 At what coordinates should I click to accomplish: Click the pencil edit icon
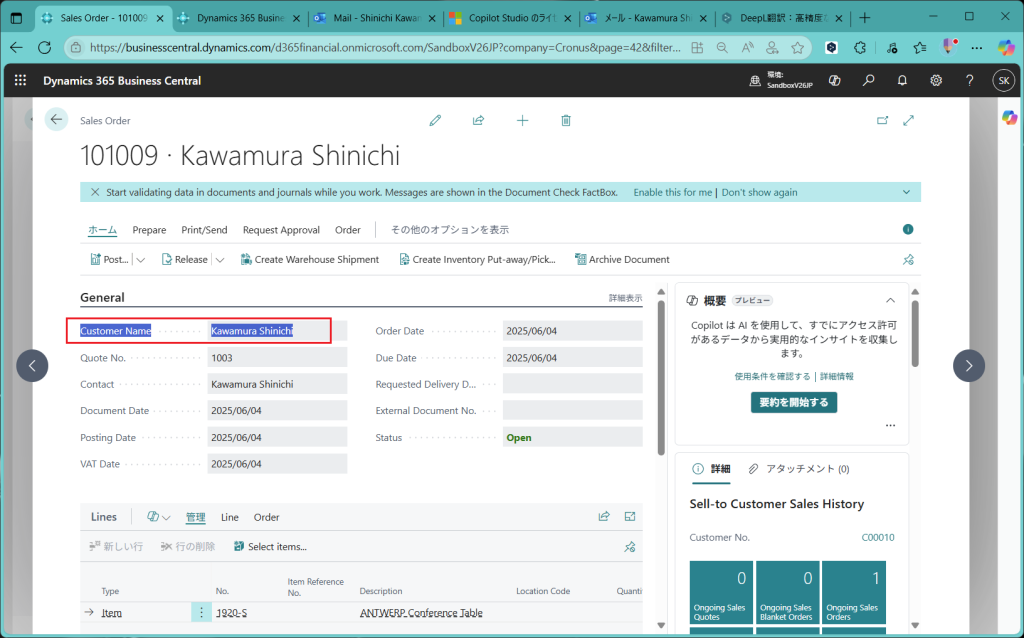coord(435,121)
